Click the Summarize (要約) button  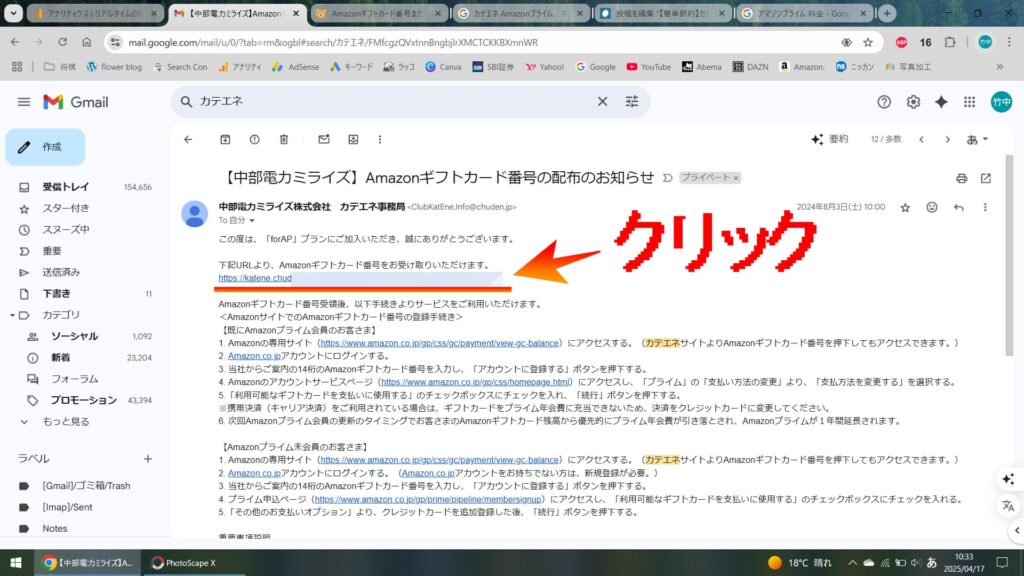829,139
